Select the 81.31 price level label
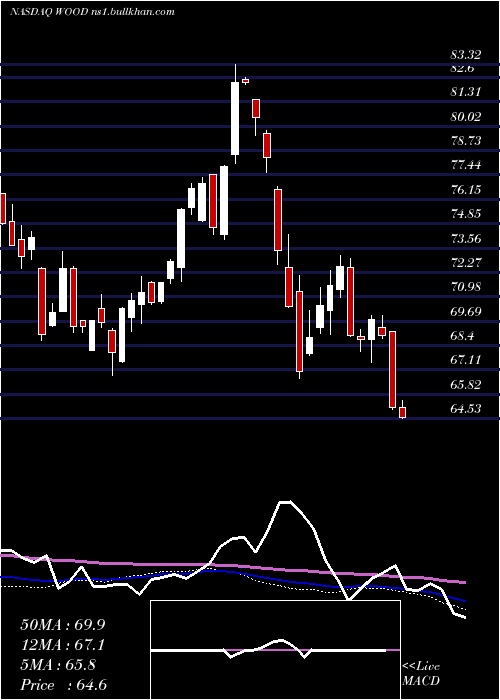 (x=466, y=92)
